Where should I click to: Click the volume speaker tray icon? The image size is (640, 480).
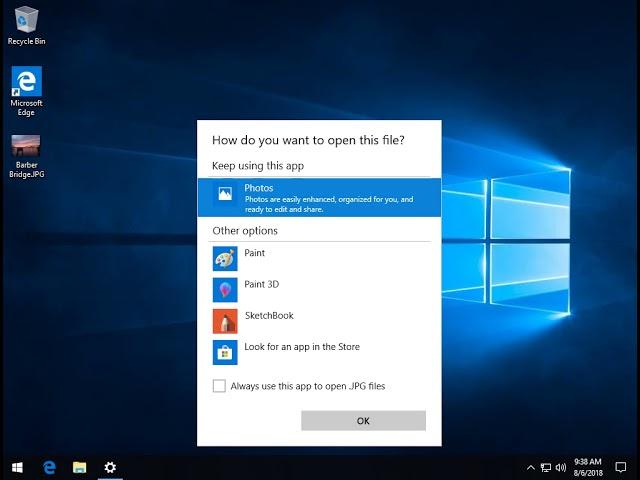coord(561,468)
